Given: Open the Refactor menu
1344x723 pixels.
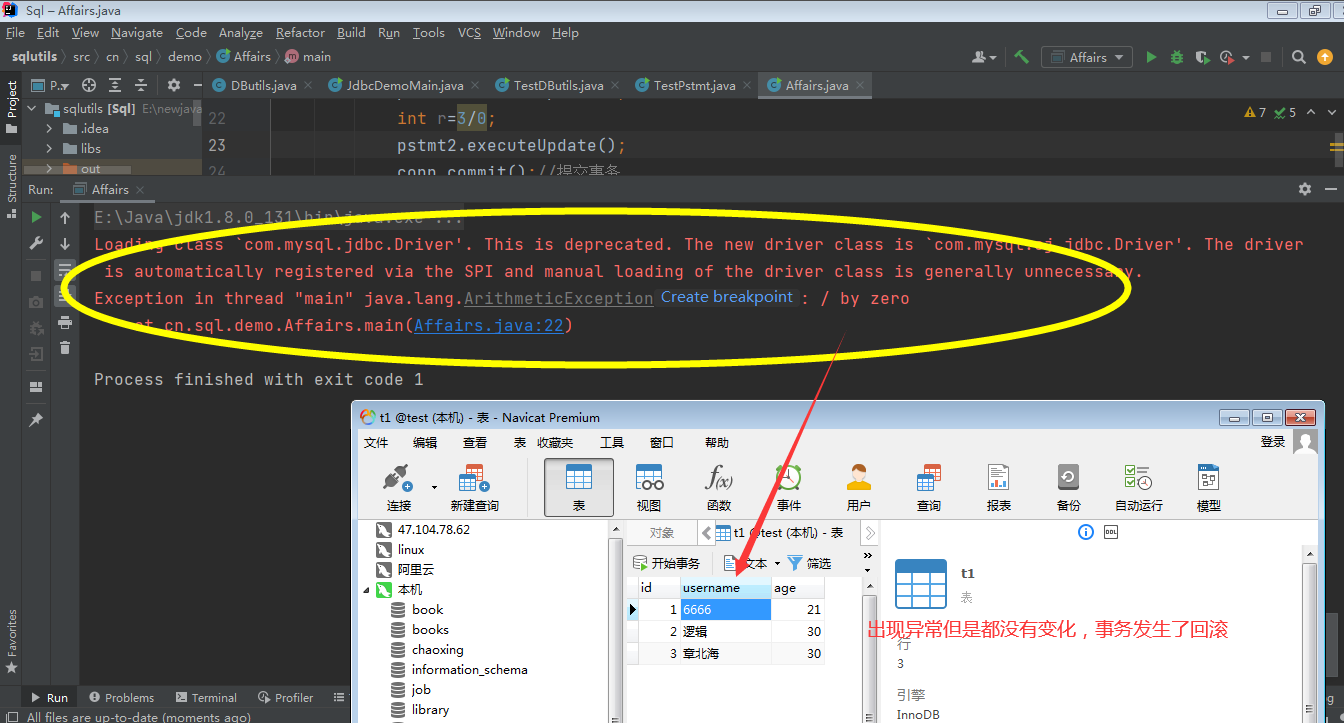Looking at the screenshot, I should coord(300,32).
